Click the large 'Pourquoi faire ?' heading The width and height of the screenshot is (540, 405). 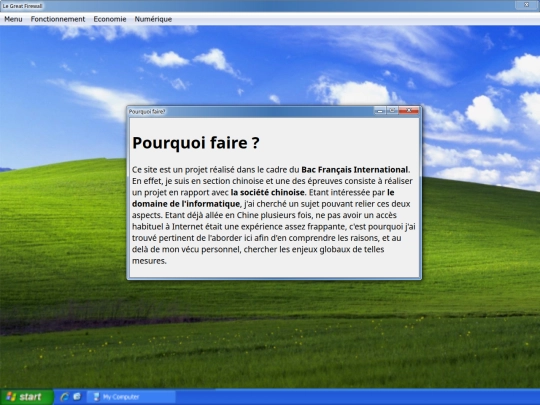[x=196, y=143]
